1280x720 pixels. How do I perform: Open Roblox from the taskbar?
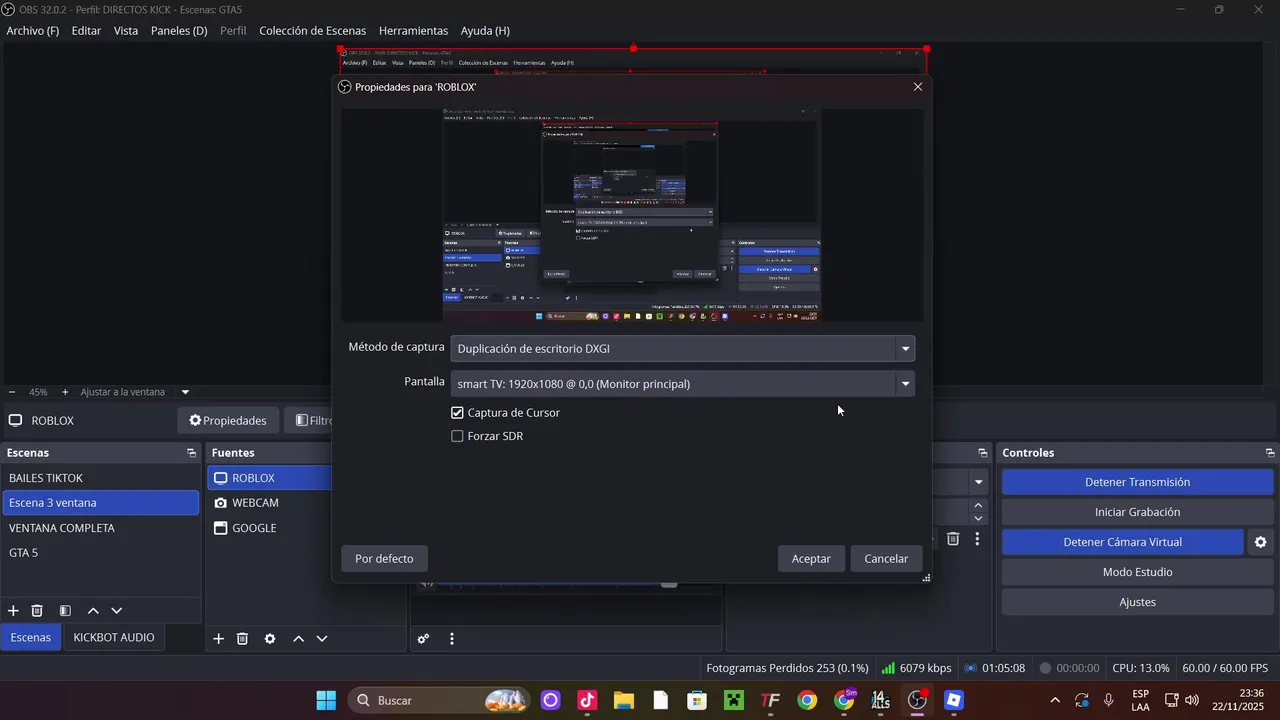point(954,700)
